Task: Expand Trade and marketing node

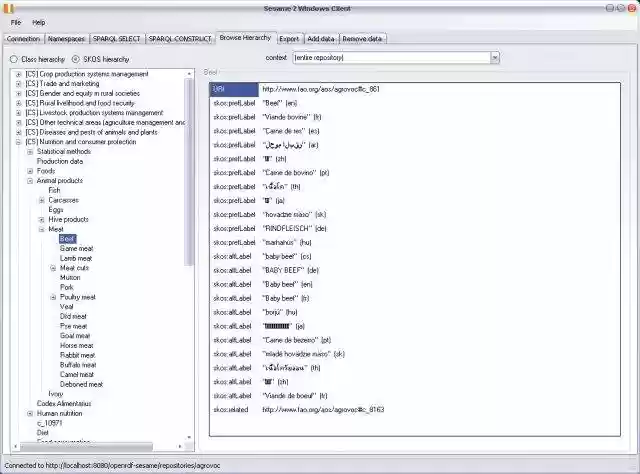Action: (18, 84)
